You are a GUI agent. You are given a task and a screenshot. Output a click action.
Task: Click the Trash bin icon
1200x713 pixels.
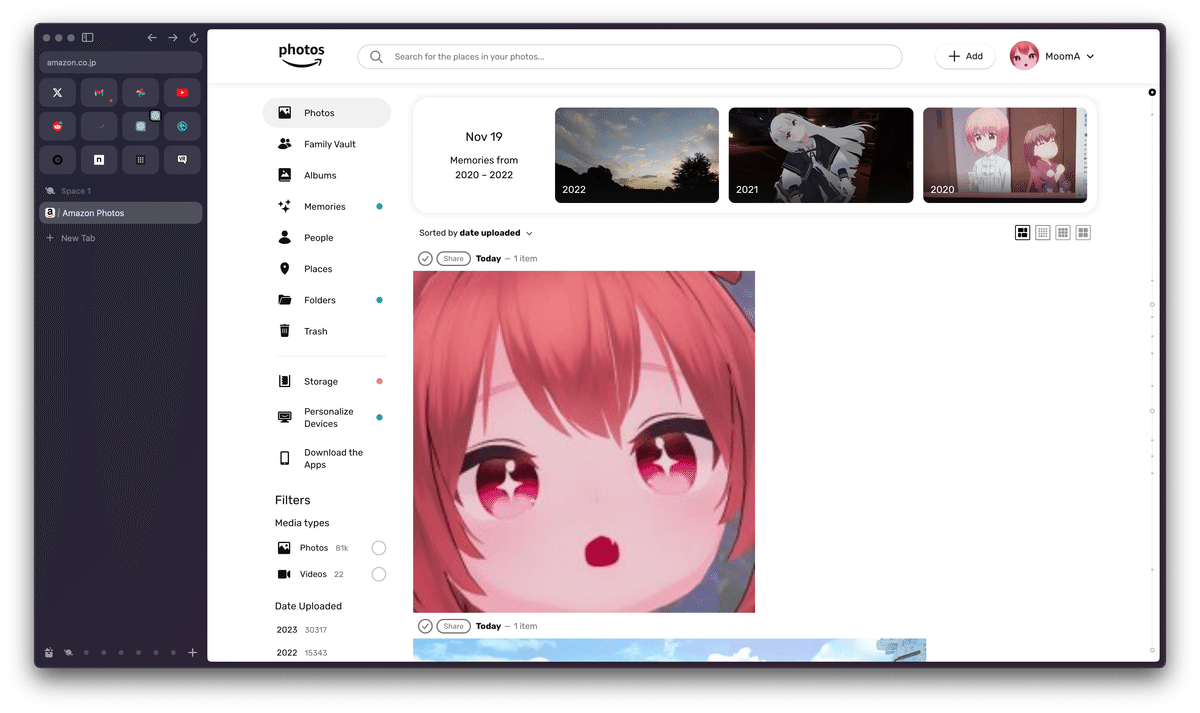[285, 331]
